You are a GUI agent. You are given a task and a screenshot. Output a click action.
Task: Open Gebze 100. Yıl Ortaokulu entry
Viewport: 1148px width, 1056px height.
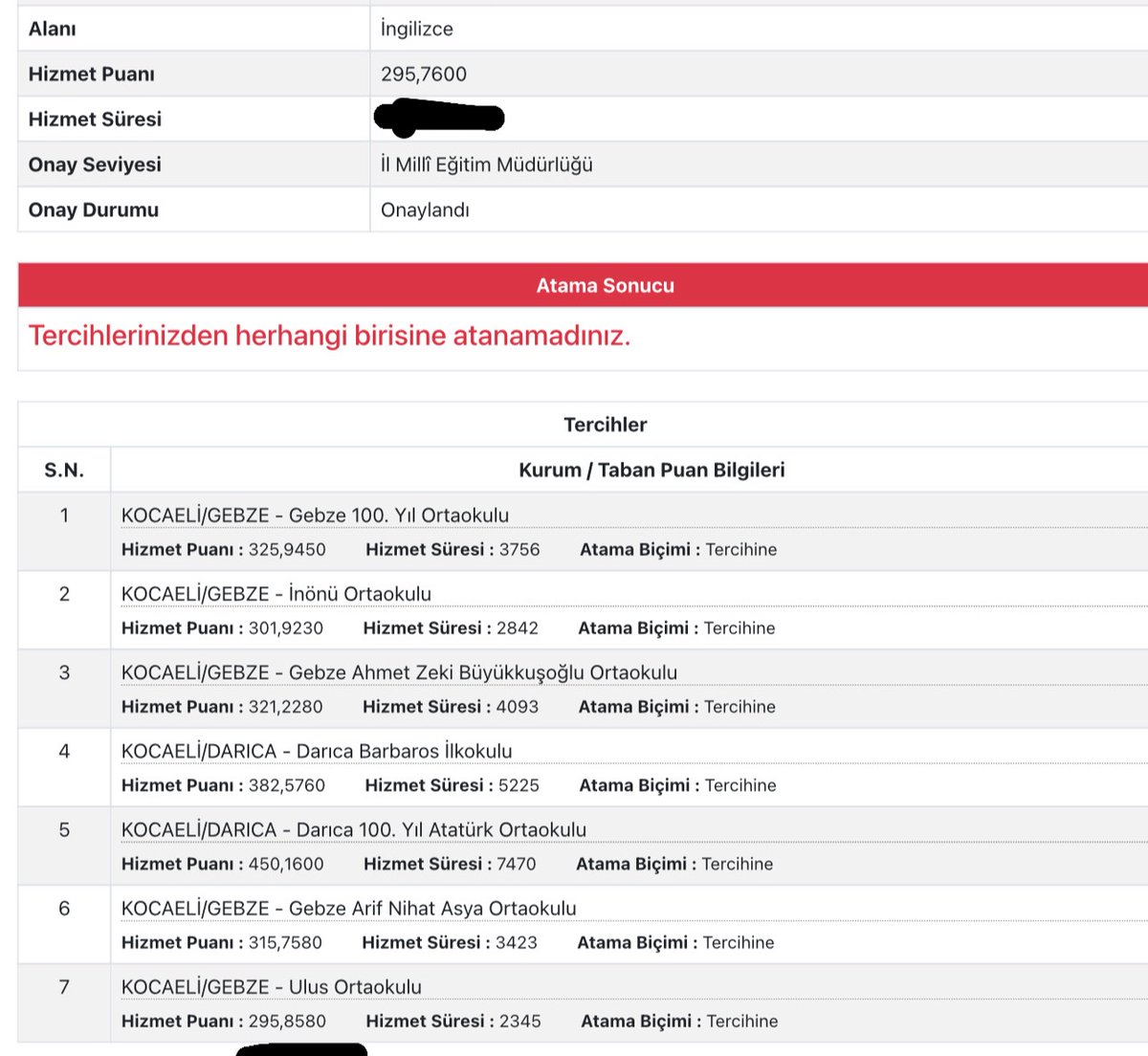pyautogui.click(x=315, y=516)
